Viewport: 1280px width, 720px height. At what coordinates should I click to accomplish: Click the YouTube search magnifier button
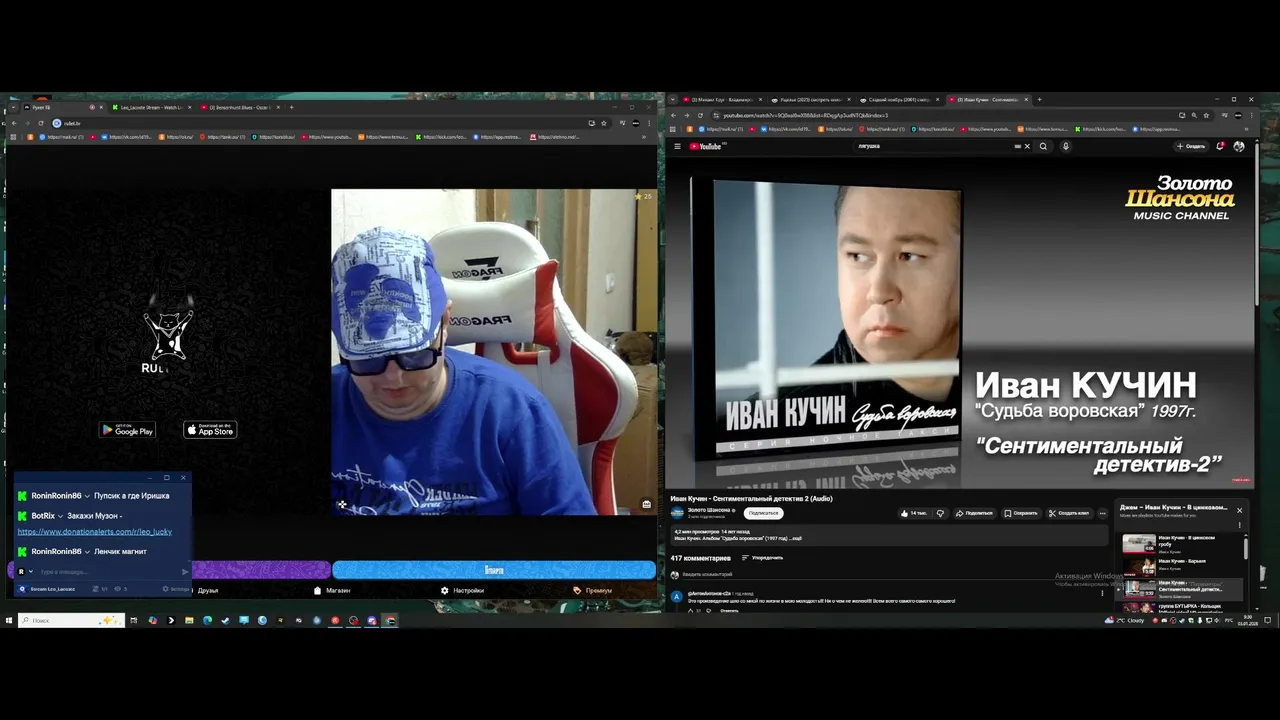coord(1043,146)
